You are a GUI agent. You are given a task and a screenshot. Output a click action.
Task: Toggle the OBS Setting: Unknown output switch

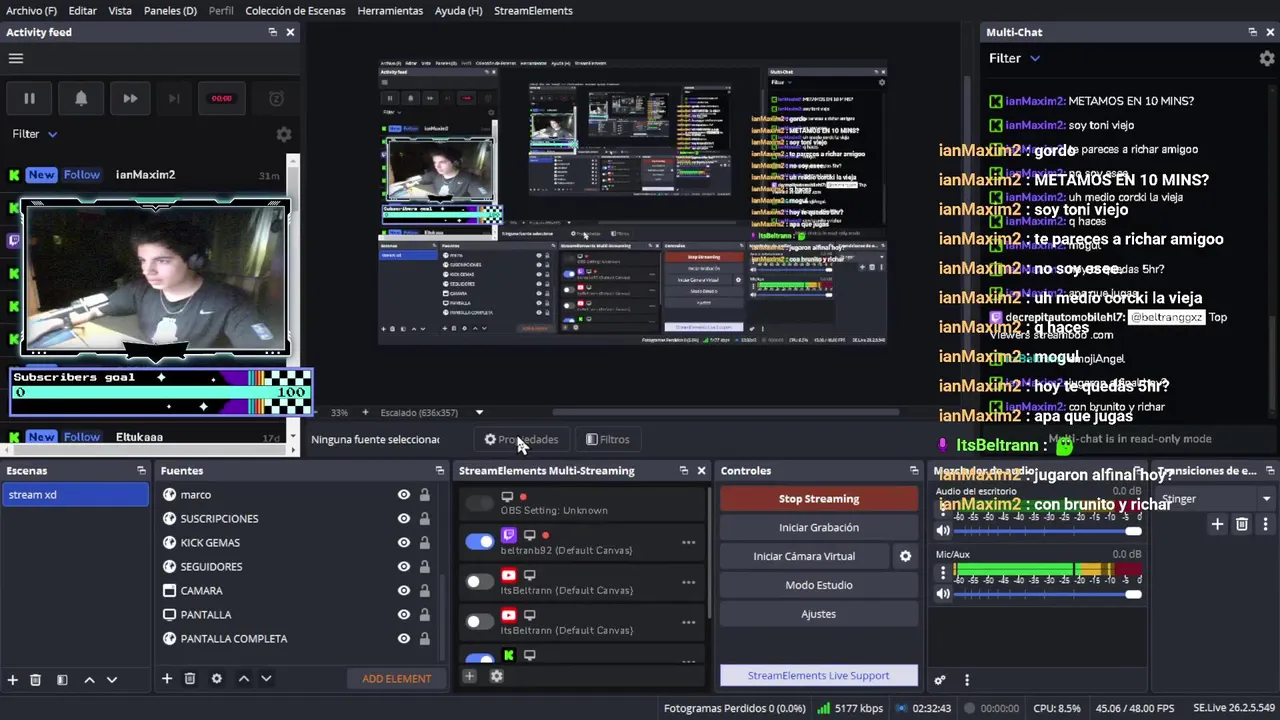(x=480, y=502)
